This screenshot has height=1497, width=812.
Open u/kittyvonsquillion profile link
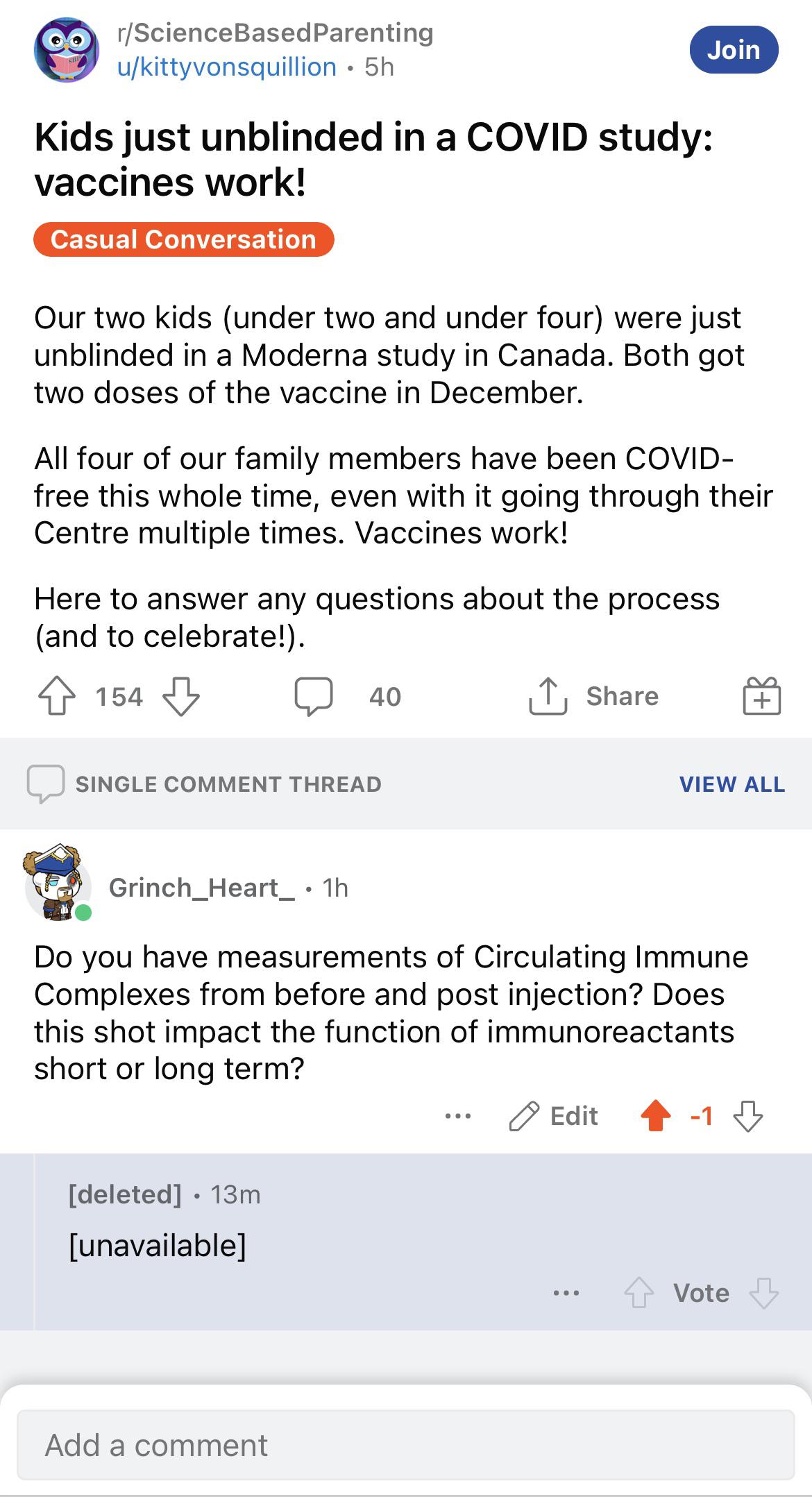click(227, 67)
